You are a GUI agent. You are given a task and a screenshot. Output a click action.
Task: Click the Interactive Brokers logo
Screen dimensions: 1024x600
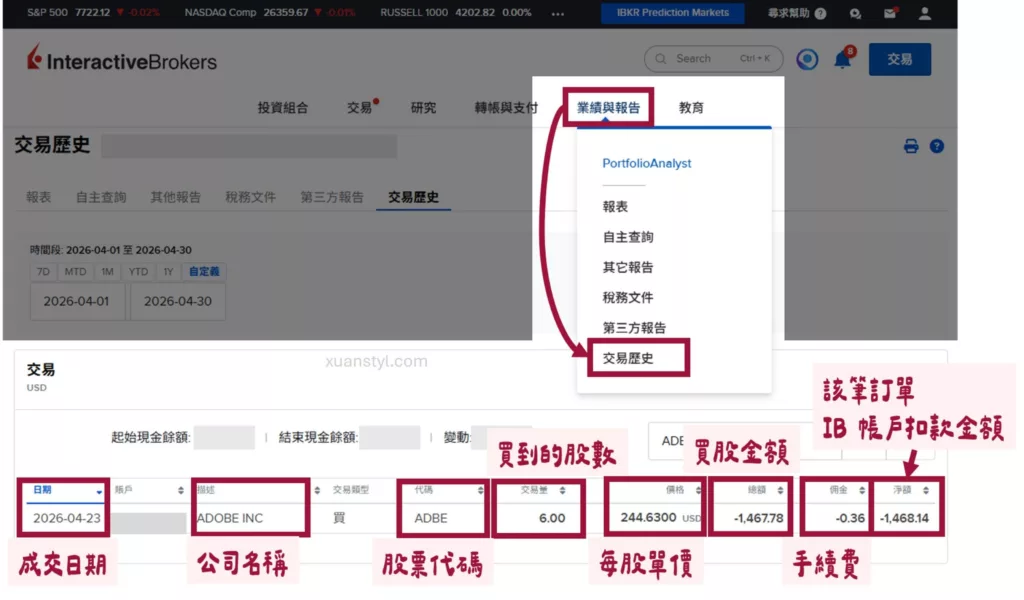click(122, 59)
